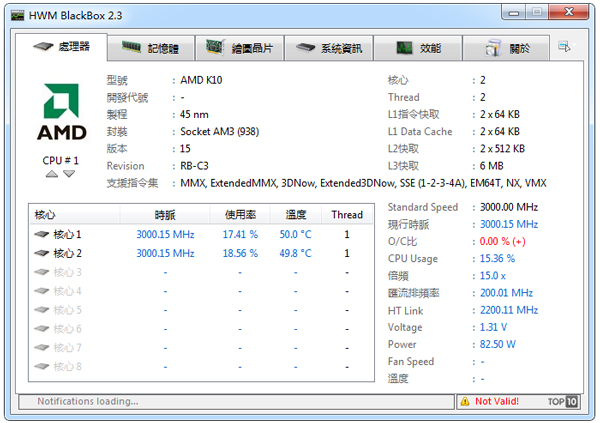The image size is (600, 423).
Task: Go to the 系統資訊 tab
Action: (x=329, y=47)
